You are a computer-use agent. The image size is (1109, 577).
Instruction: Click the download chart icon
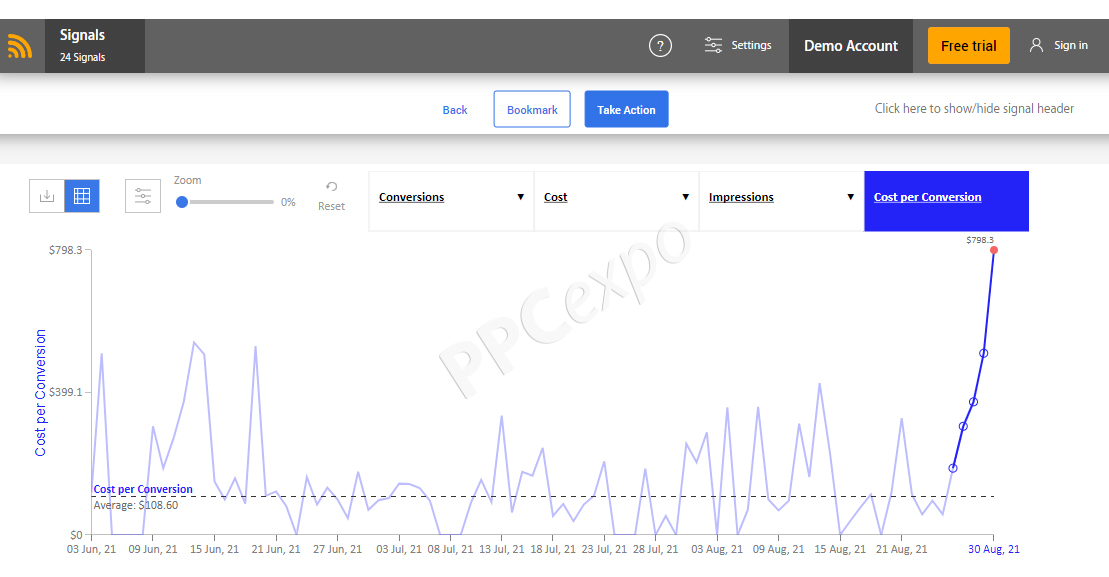tap(47, 196)
